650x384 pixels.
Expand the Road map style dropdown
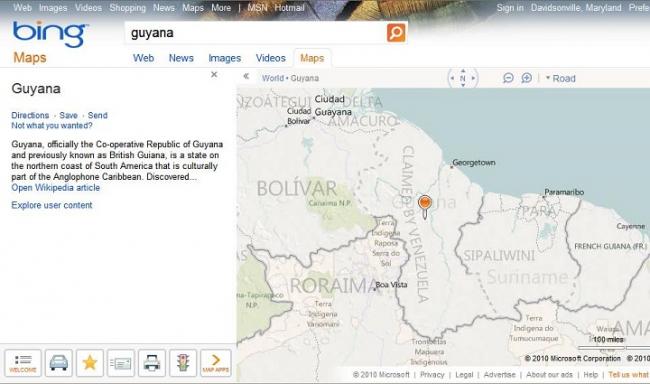(x=560, y=78)
